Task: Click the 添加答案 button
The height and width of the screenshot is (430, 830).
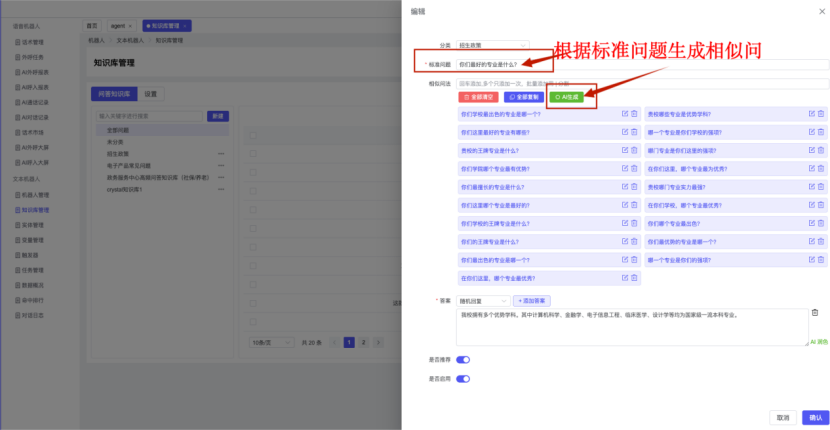Action: tap(532, 300)
